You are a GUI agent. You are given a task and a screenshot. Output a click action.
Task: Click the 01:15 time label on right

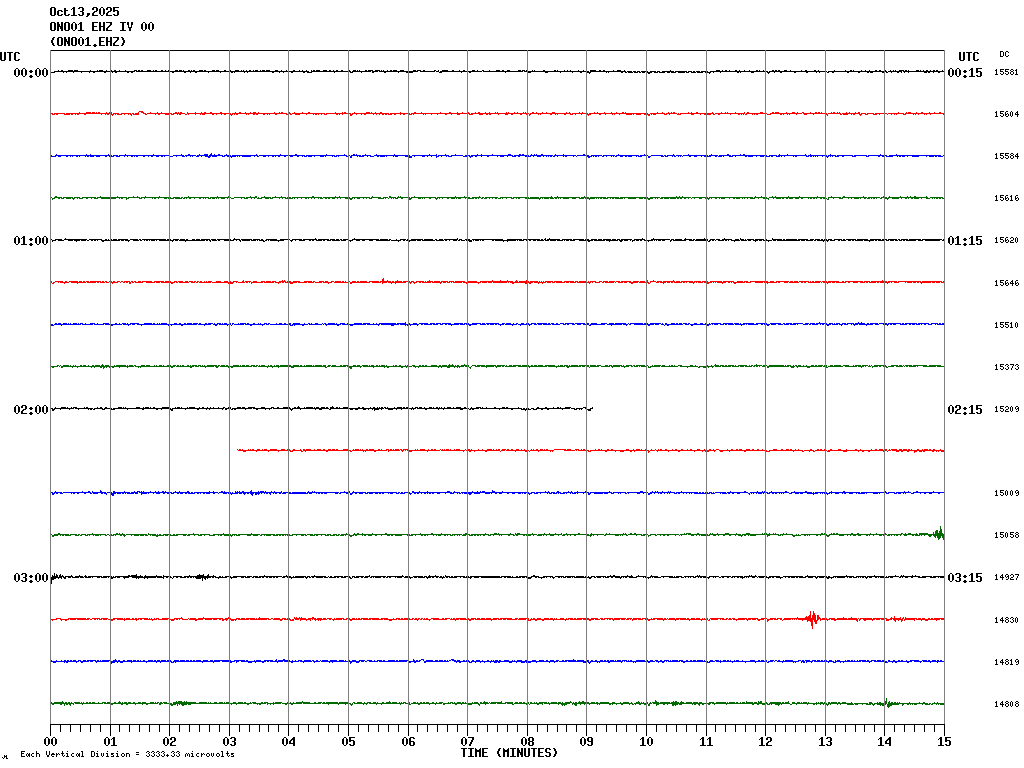click(x=965, y=241)
